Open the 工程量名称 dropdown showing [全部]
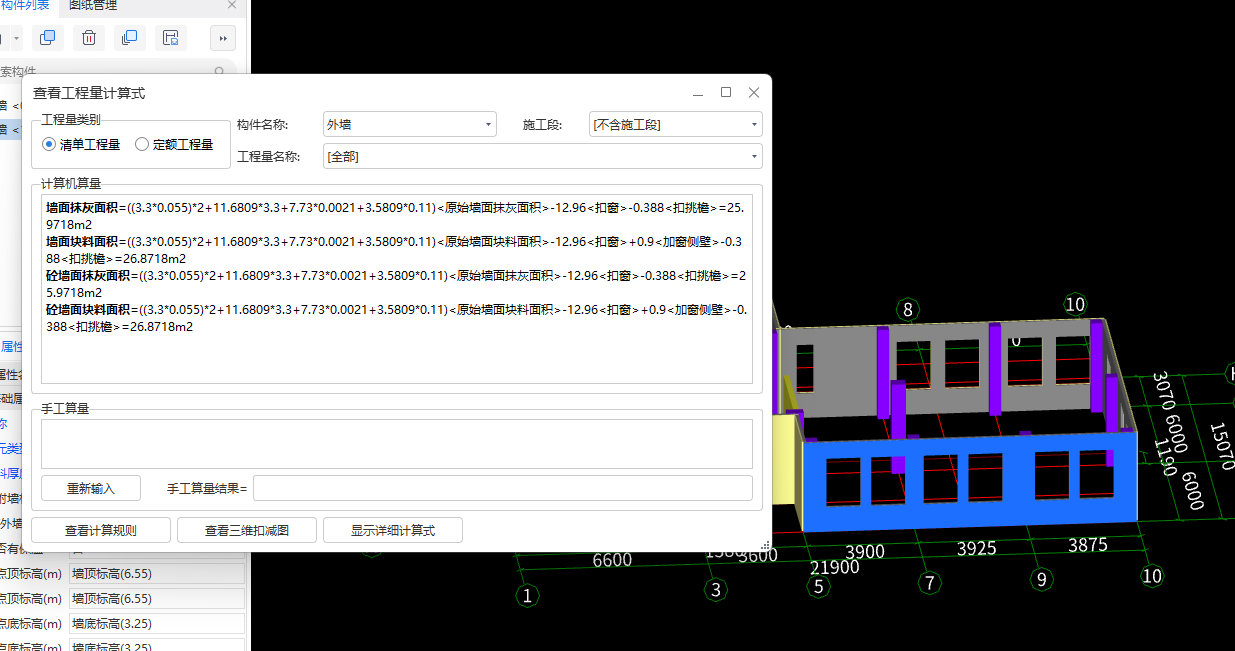The width and height of the screenshot is (1235, 651). click(542, 156)
